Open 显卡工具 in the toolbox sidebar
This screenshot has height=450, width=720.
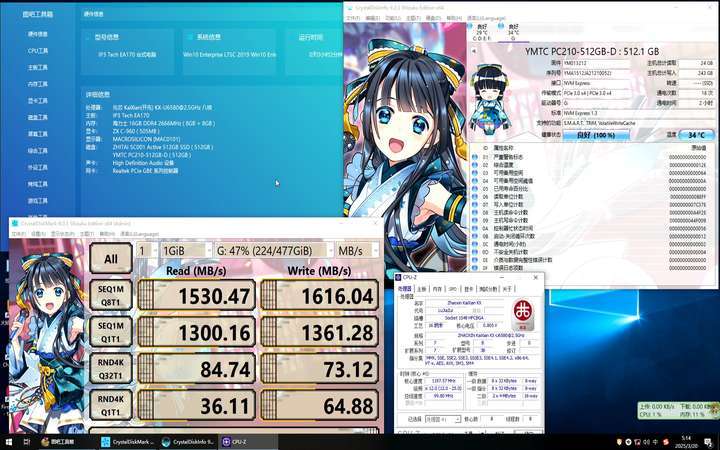point(38,101)
